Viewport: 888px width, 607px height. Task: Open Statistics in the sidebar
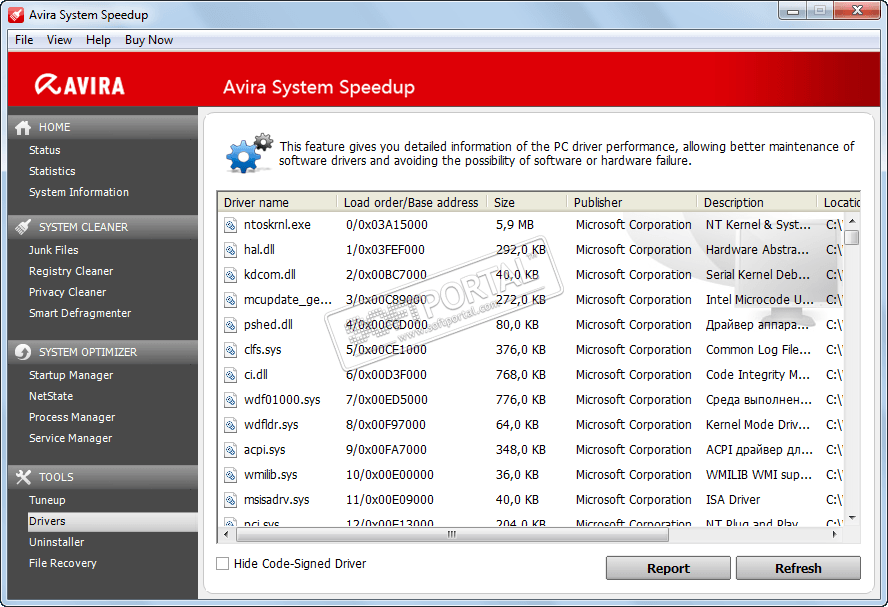click(x=52, y=171)
